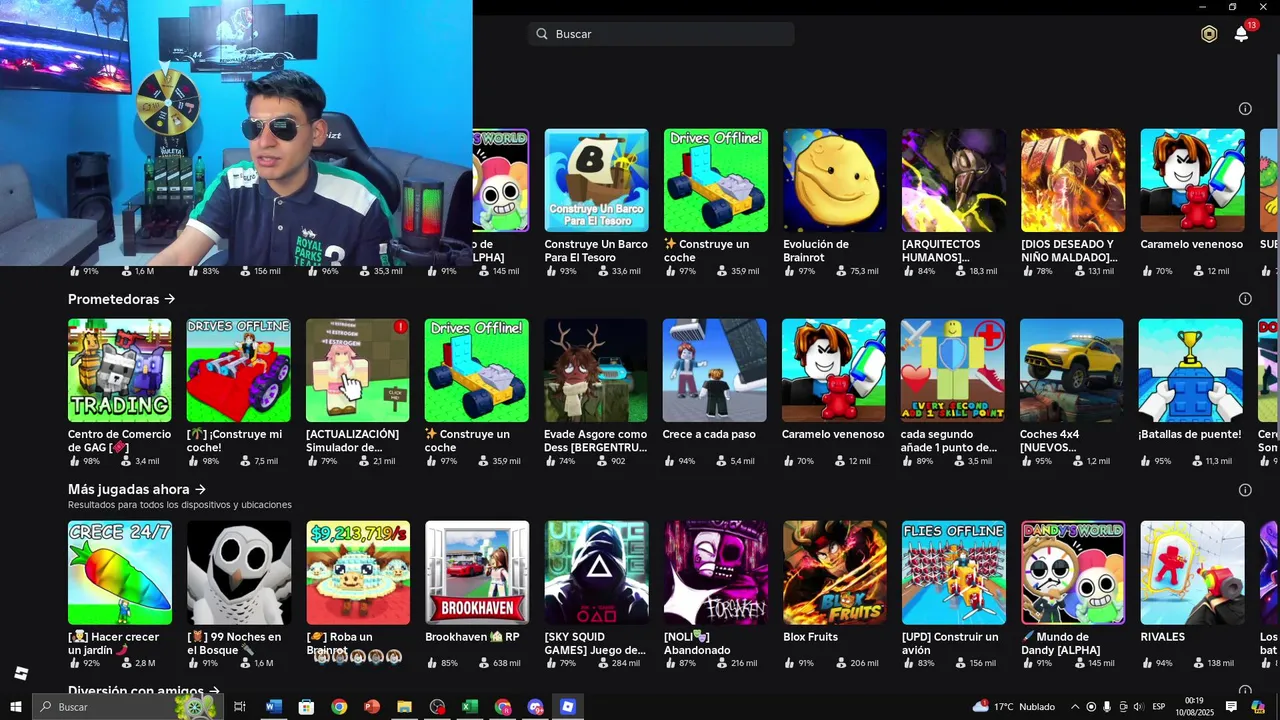Focus the Windows taskbar Buscar search box
The image size is (1280, 720).
(x=127, y=707)
